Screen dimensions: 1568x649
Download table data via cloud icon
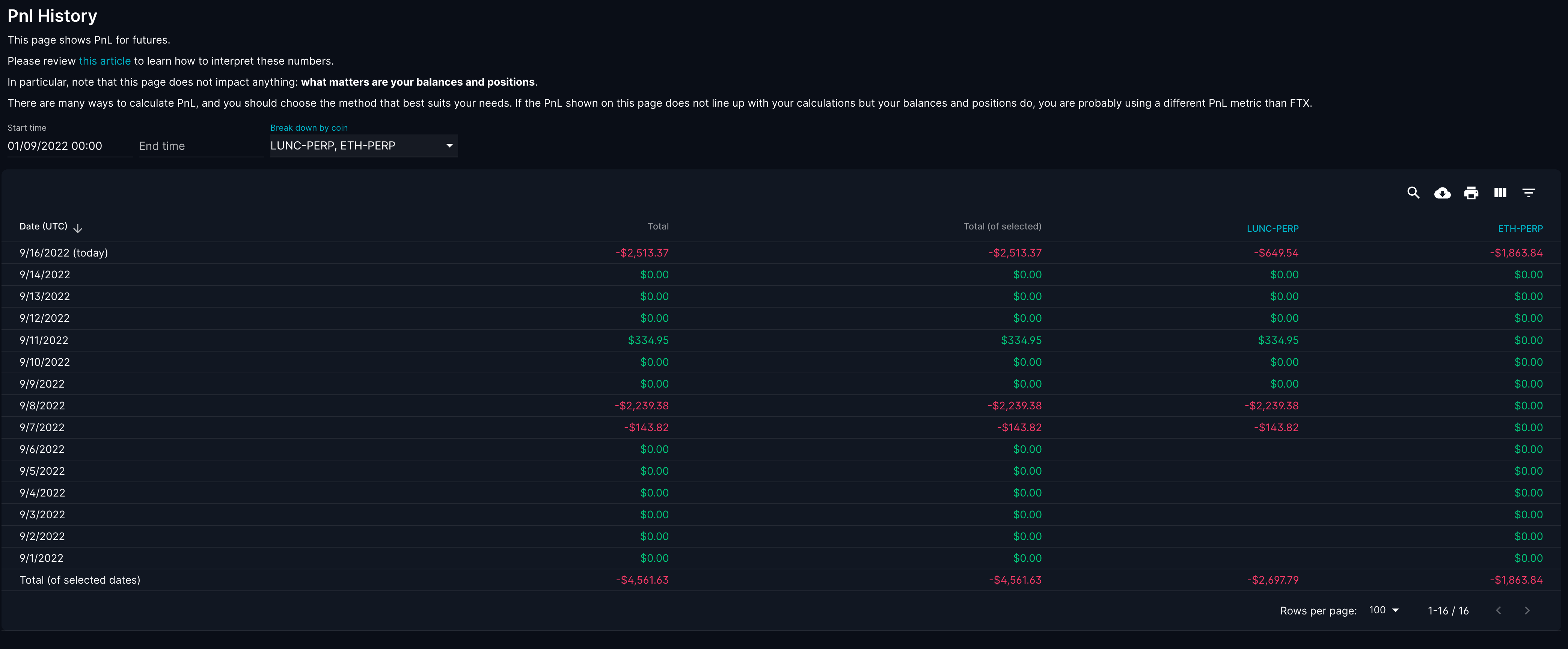click(1442, 193)
